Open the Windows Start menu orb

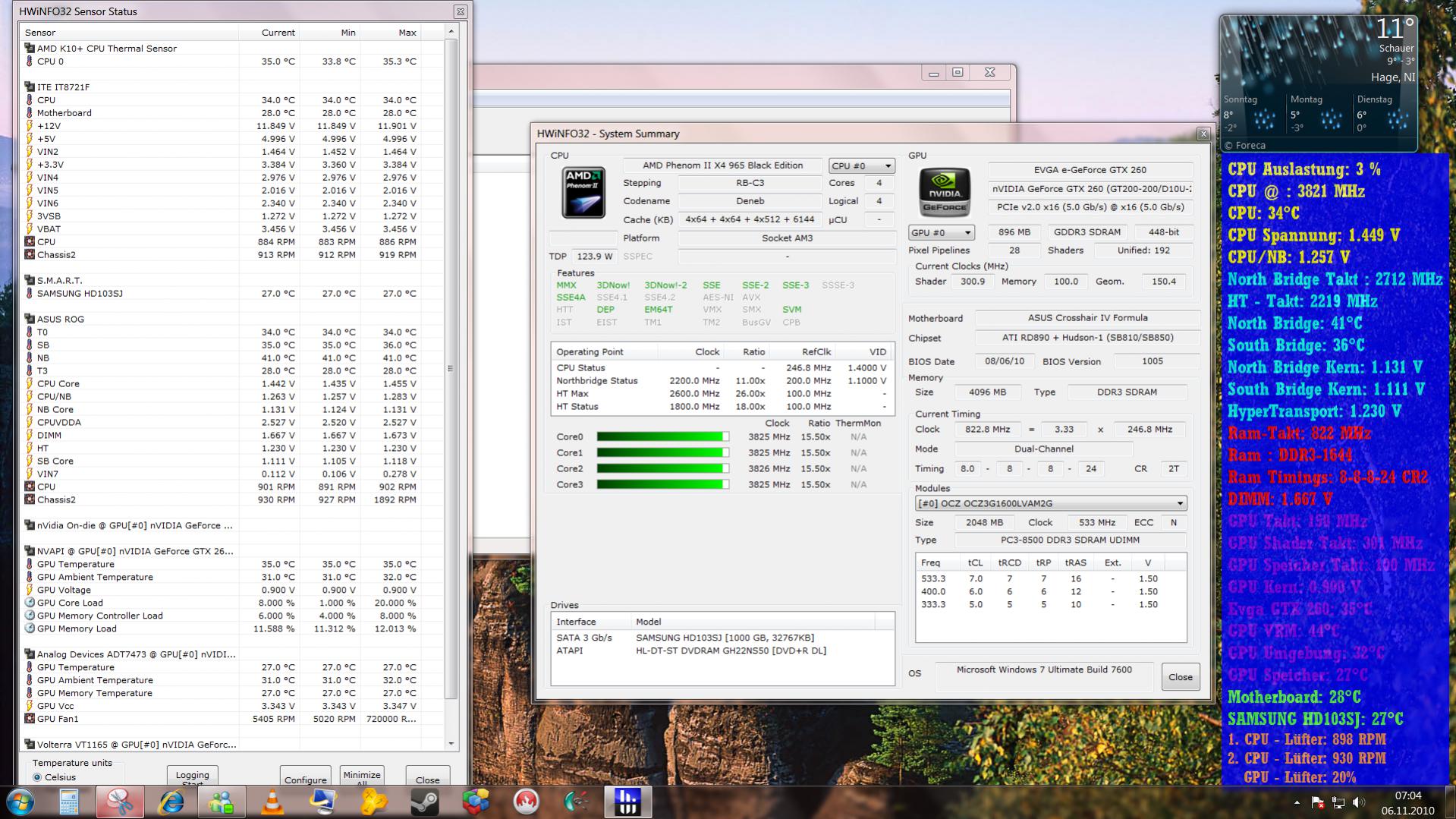[x=20, y=802]
